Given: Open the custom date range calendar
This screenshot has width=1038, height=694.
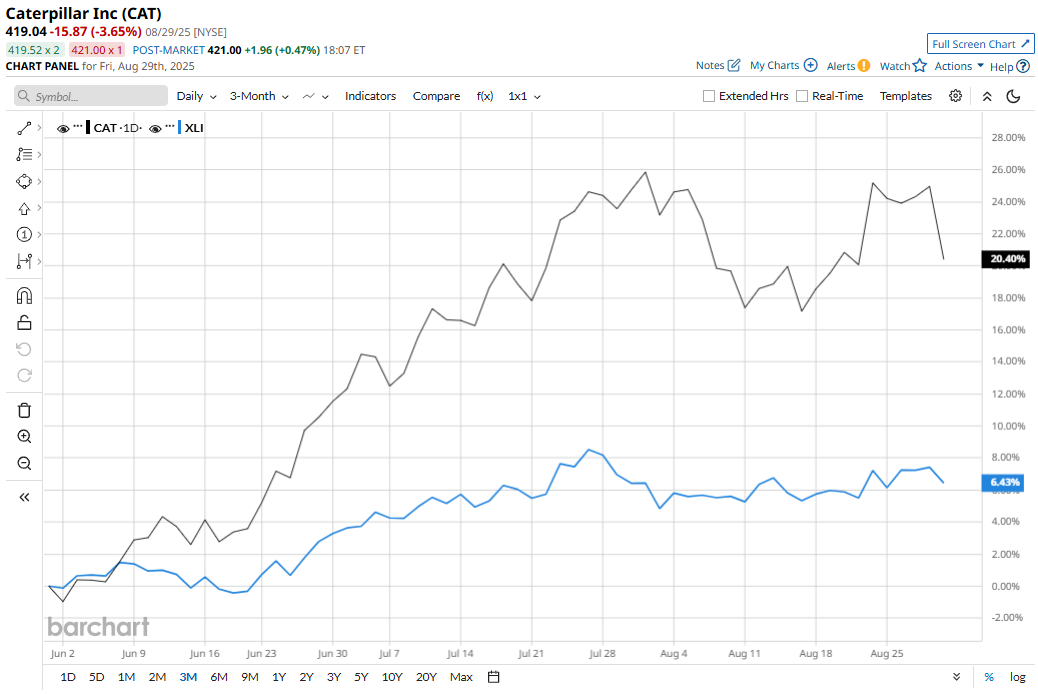Looking at the screenshot, I should [x=493, y=677].
